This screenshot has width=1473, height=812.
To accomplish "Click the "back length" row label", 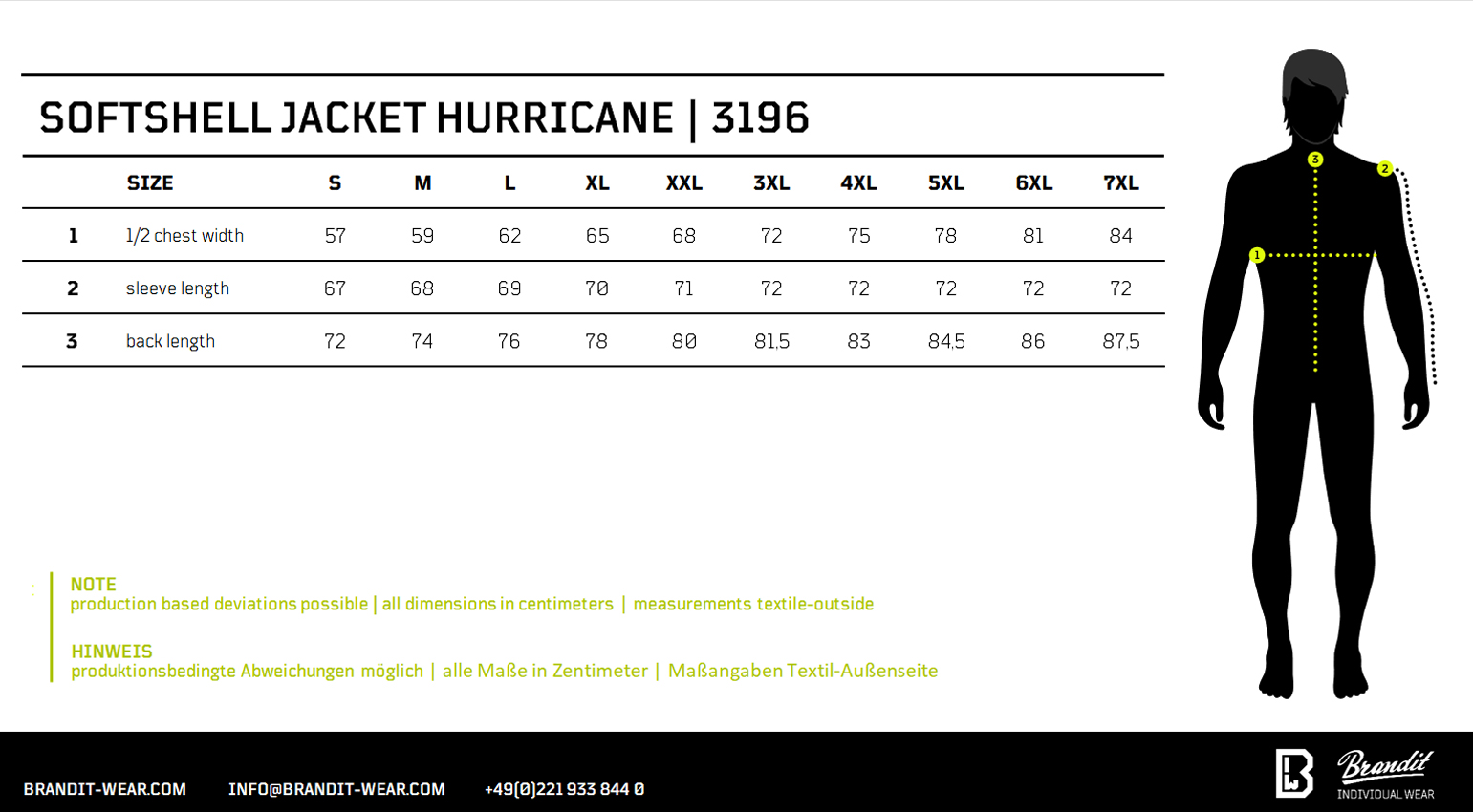I will [x=170, y=341].
